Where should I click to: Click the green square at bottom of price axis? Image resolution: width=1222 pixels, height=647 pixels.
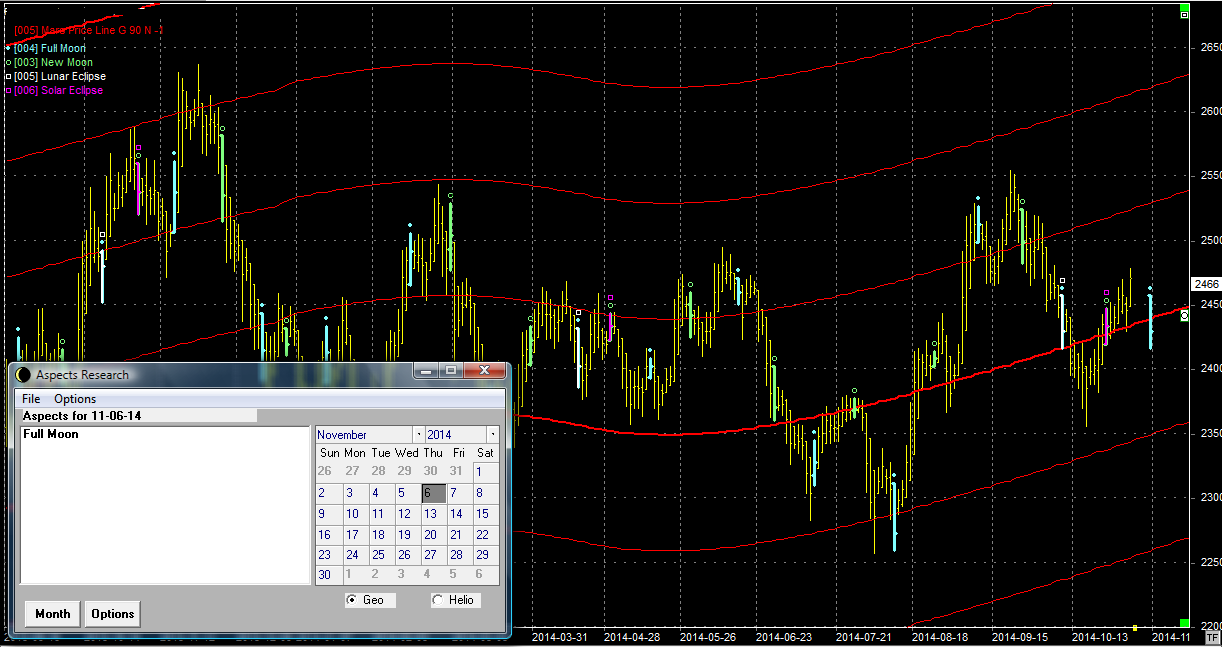pos(1184,623)
